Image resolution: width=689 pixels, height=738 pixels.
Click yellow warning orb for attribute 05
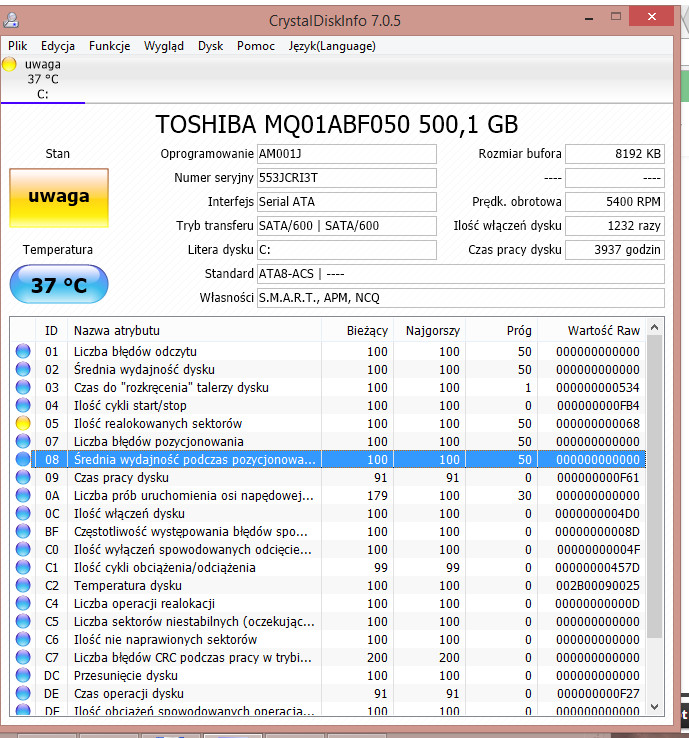[23, 423]
